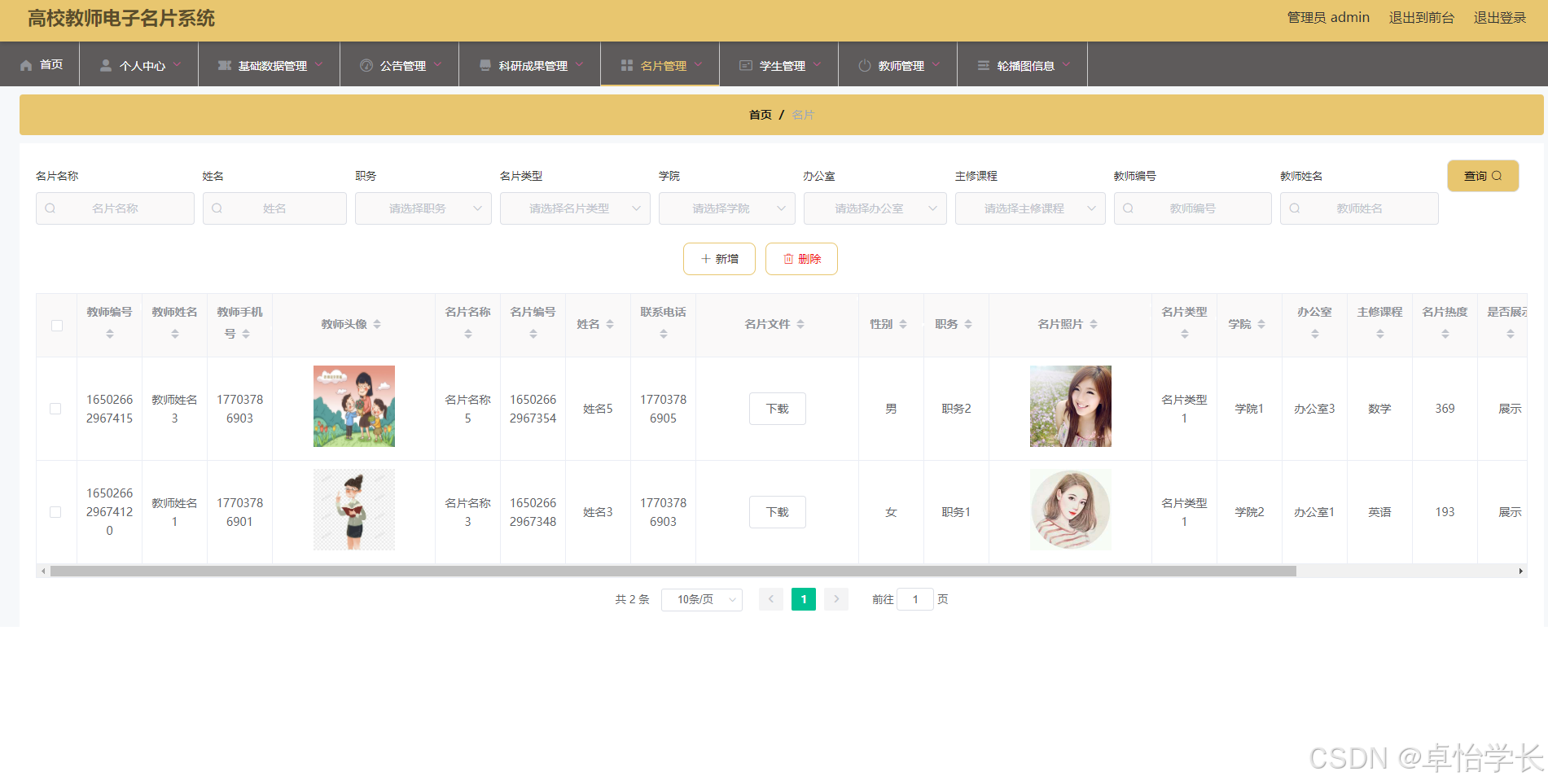Image resolution: width=1548 pixels, height=784 pixels.
Task: Click the card icon beside 学生管理
Action: coord(746,65)
